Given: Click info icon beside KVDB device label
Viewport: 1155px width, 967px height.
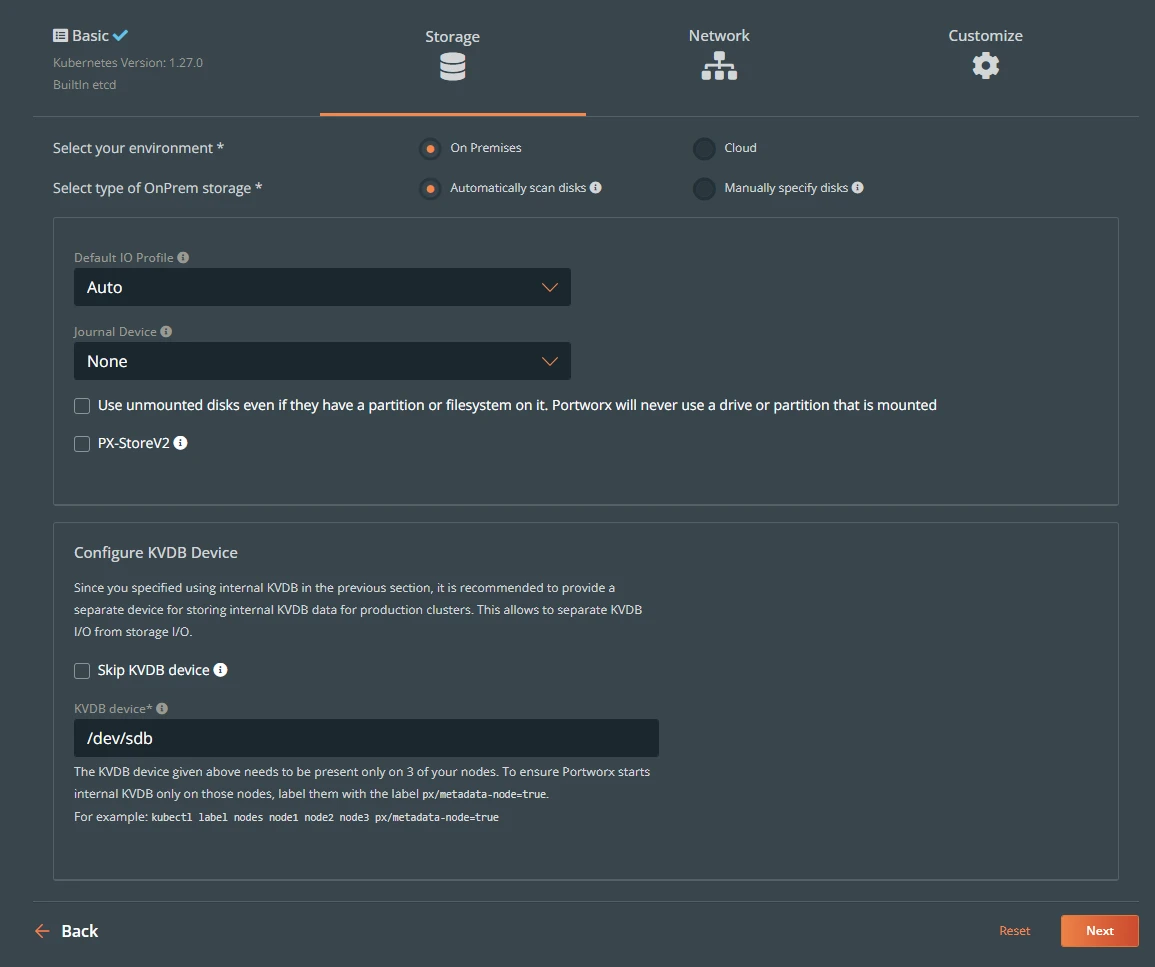Looking at the screenshot, I should pyautogui.click(x=162, y=708).
